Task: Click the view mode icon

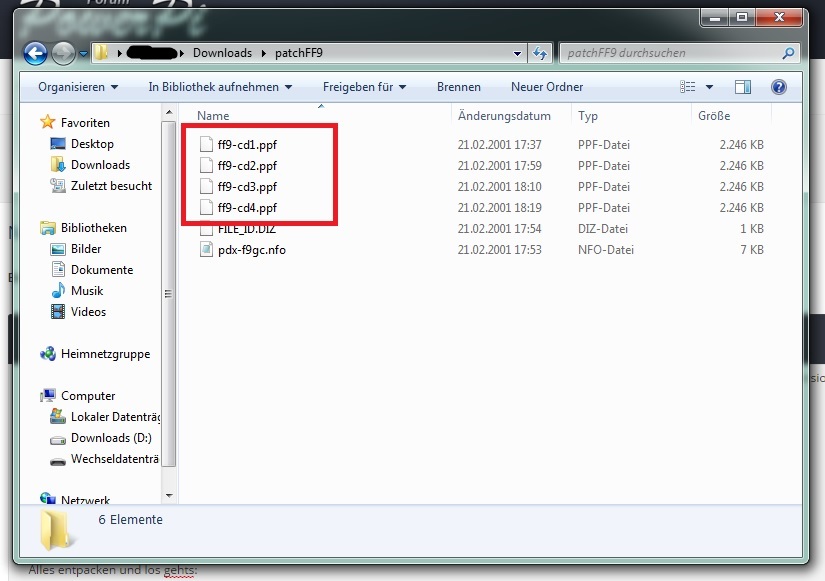Action: [688, 87]
